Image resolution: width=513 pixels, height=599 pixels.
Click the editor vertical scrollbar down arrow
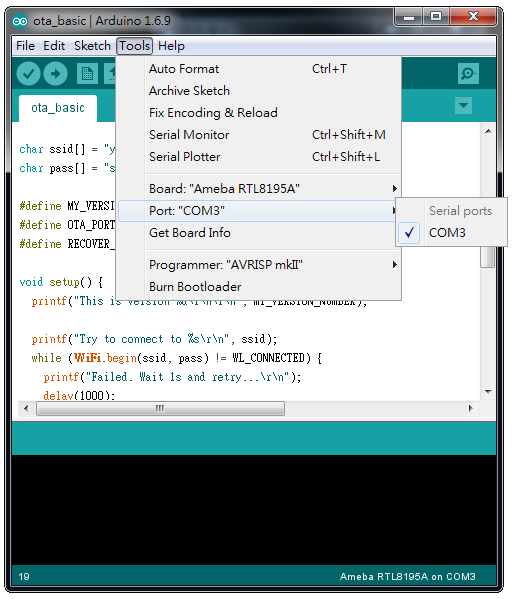[488, 392]
